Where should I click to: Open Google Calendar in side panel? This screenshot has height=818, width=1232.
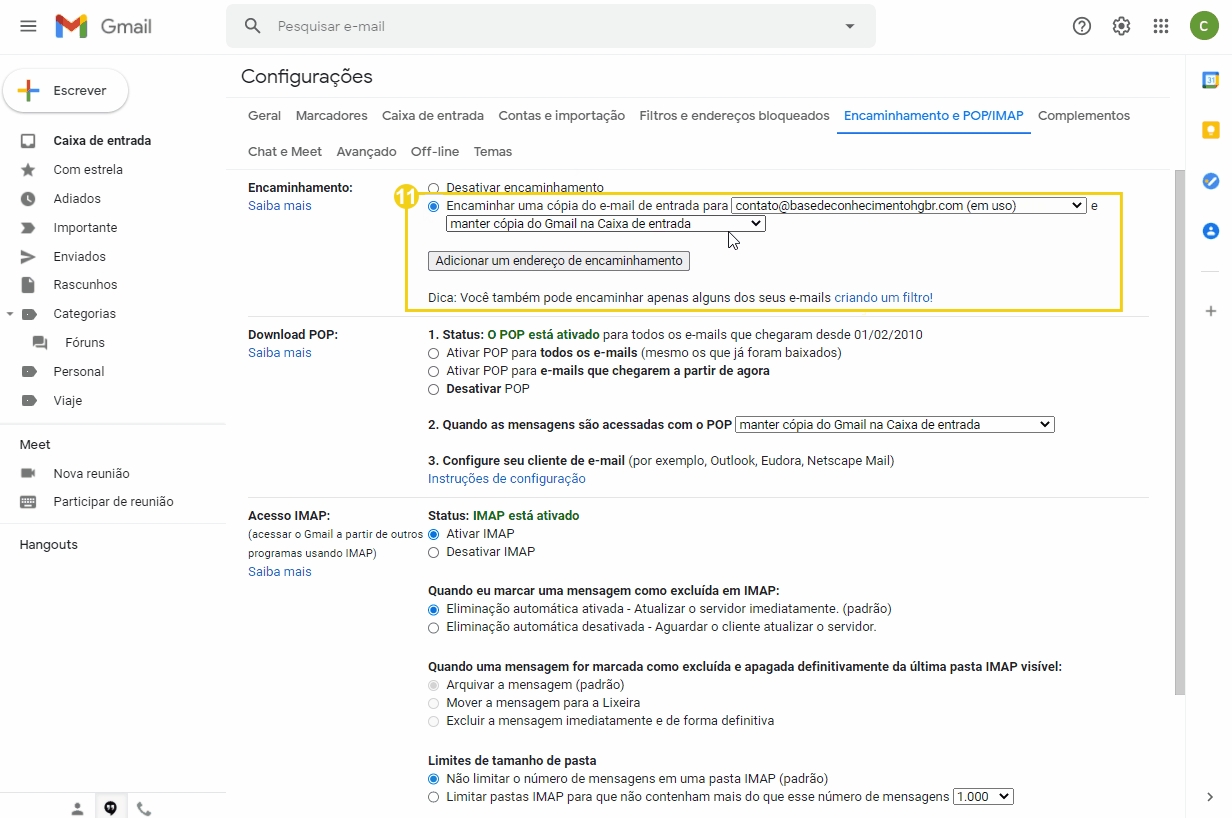pyautogui.click(x=1210, y=80)
